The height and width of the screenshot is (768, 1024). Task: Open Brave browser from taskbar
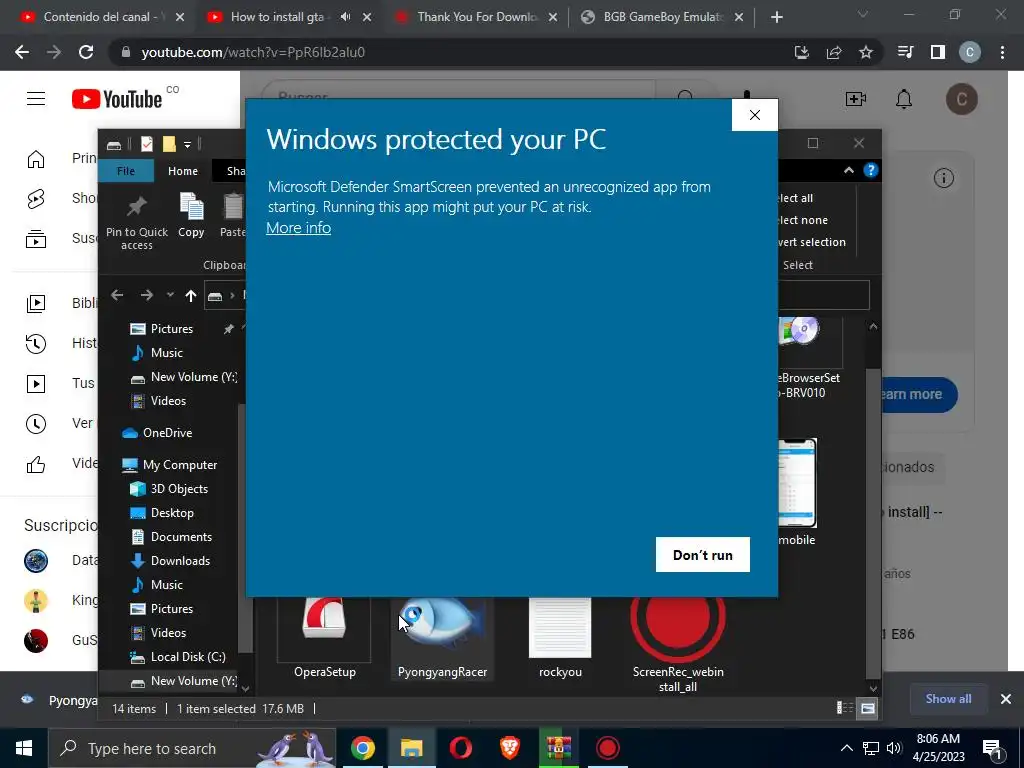[x=509, y=748]
